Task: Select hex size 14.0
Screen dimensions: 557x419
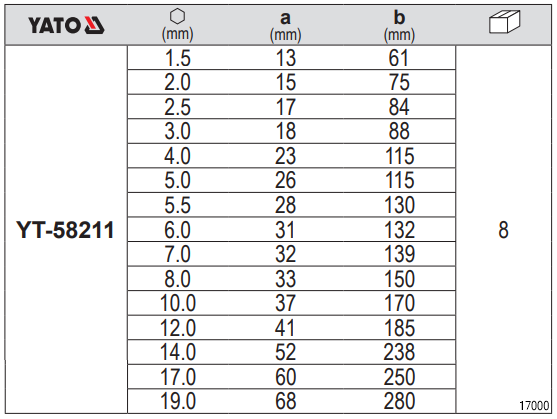Action: (178, 353)
